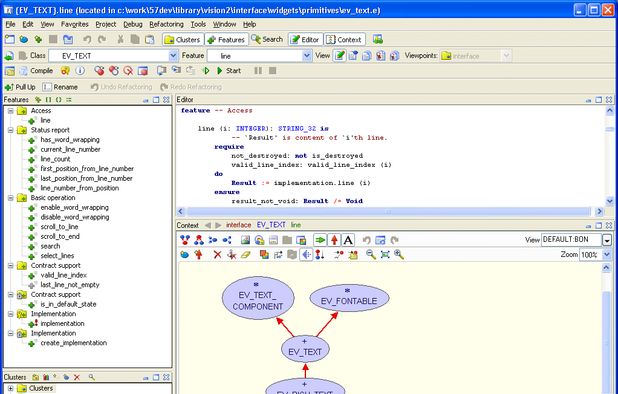This screenshot has height=394, width=618.
Task: Click the Compile button
Action: point(36,71)
